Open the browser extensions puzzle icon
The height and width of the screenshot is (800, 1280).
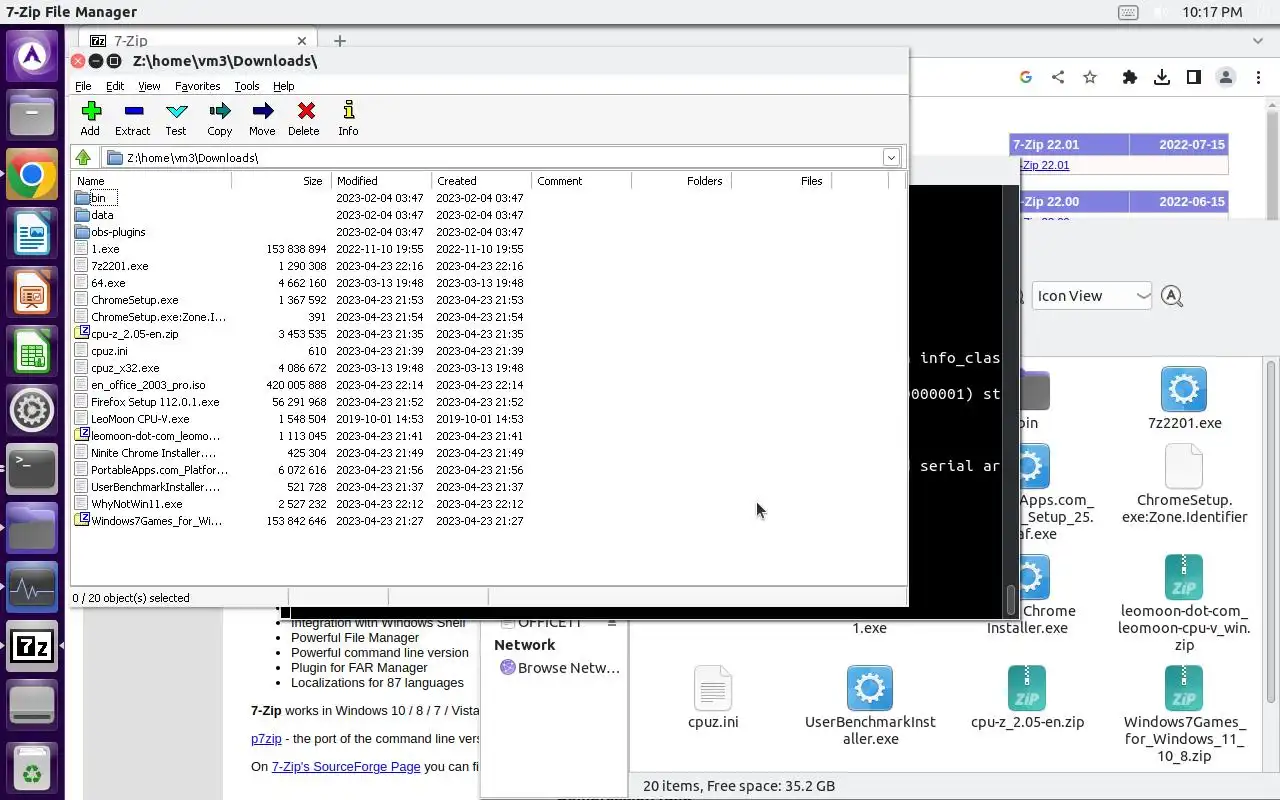[x=1130, y=77]
